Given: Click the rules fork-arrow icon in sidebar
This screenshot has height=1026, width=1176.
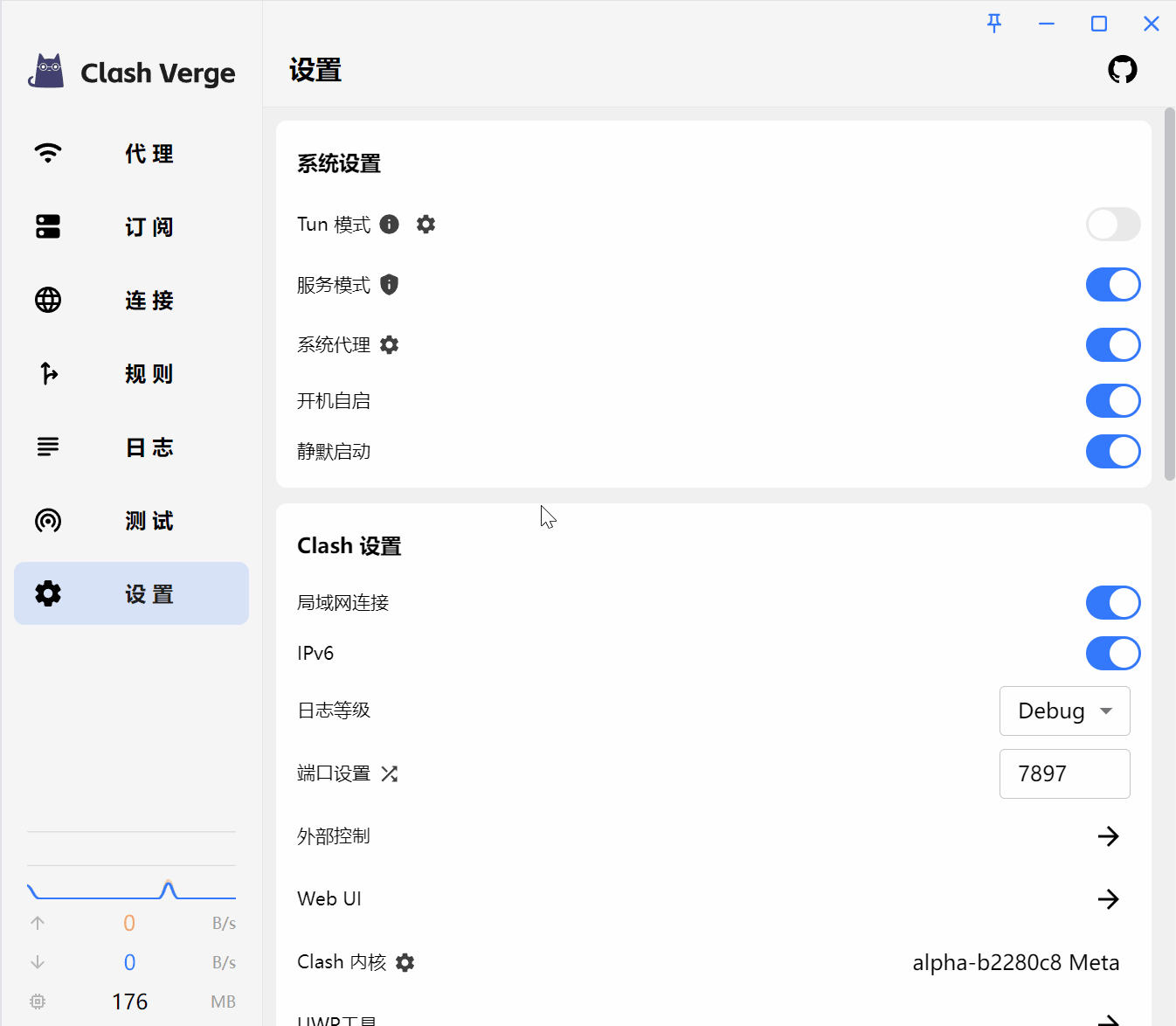Looking at the screenshot, I should pos(48,373).
